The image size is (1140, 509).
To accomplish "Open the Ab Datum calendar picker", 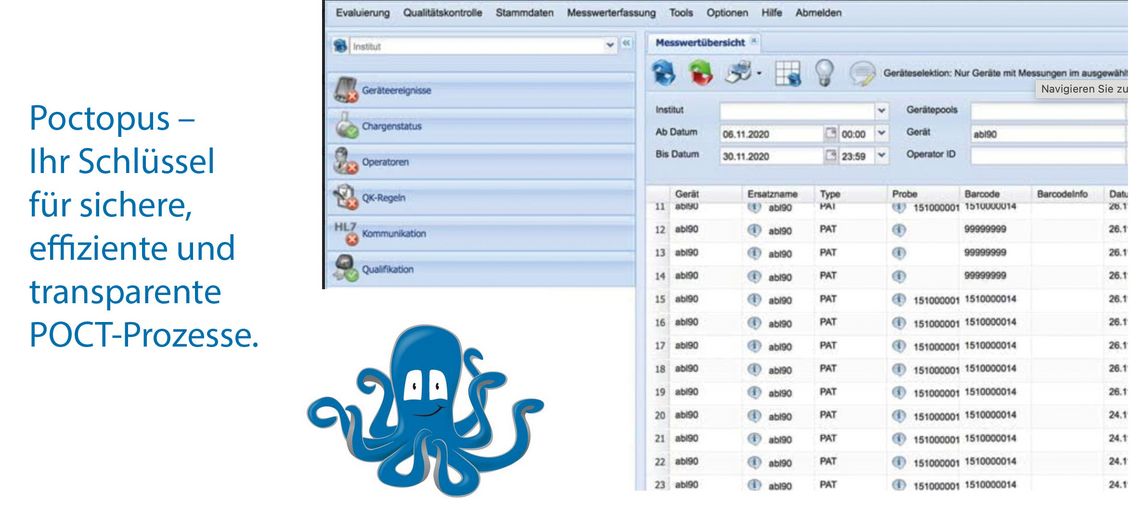I will coord(831,134).
